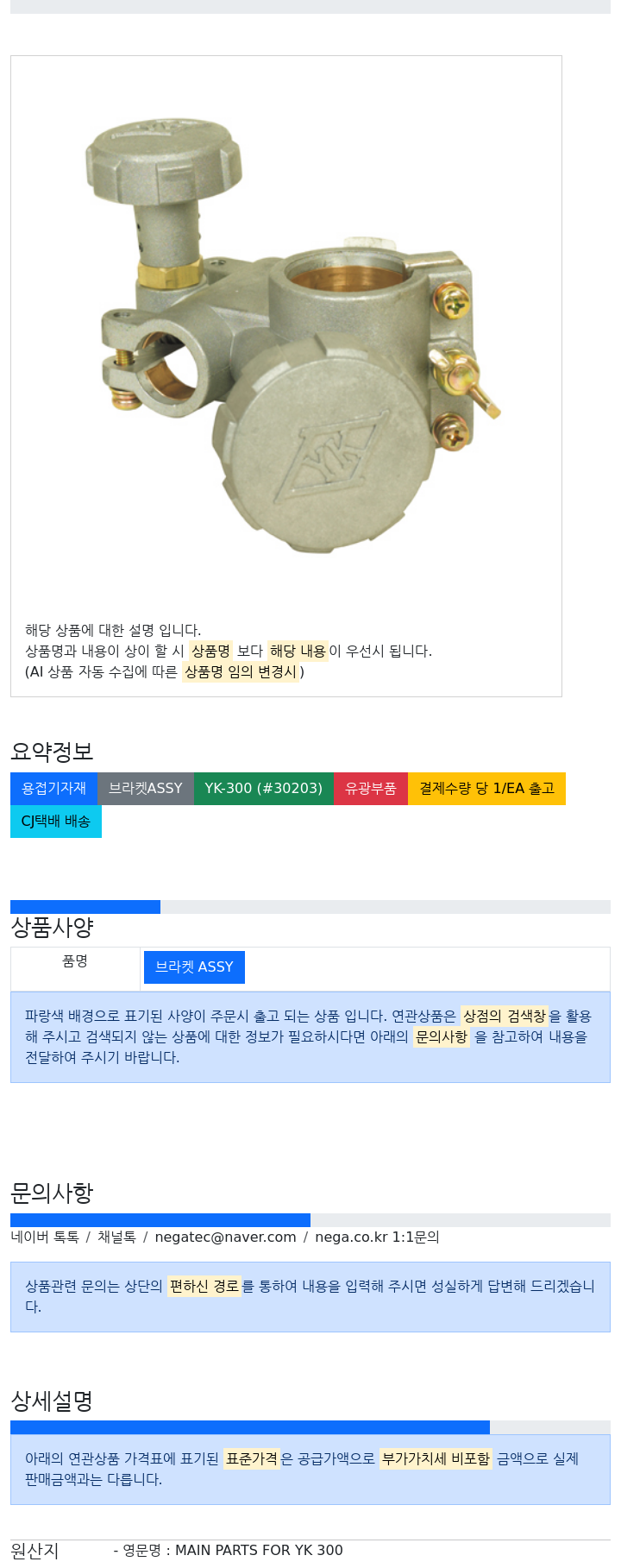Open the 네이버 톡톡 inquiry link
This screenshot has width=621, height=1568.
(x=45, y=1237)
